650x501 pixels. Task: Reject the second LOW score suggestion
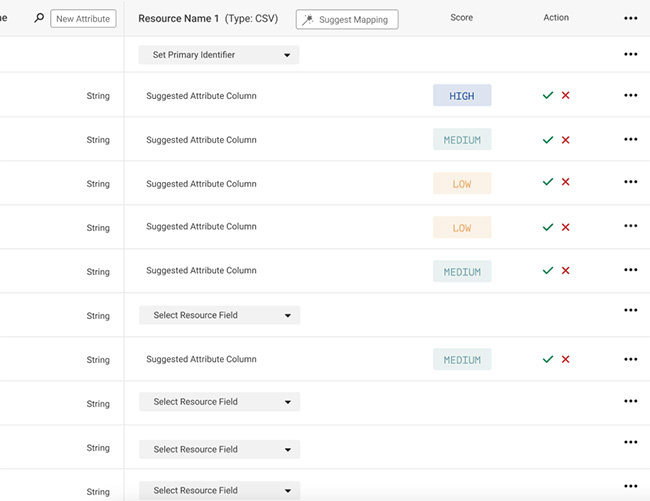click(565, 227)
